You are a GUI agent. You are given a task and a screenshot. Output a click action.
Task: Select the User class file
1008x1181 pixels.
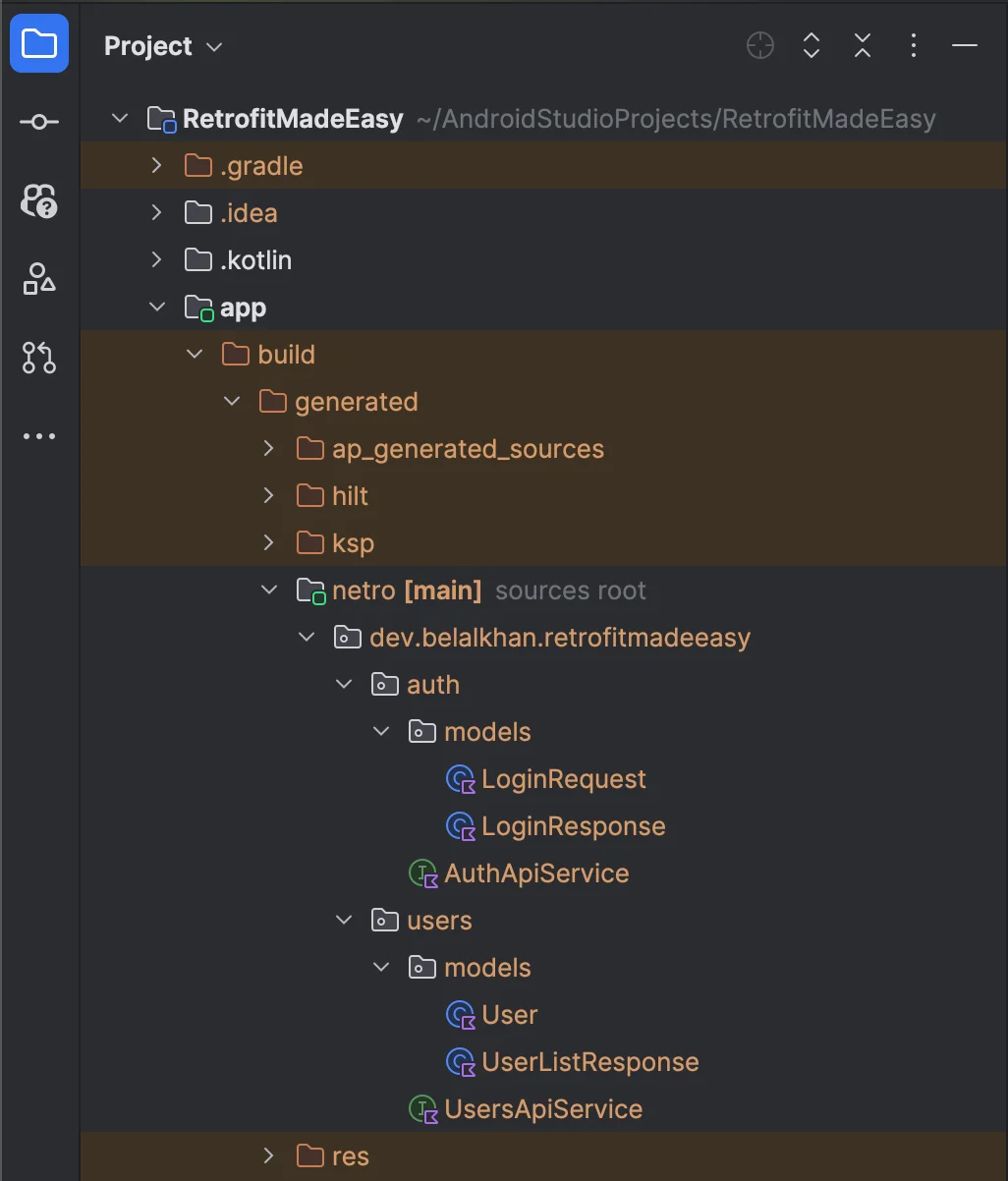click(x=510, y=1015)
